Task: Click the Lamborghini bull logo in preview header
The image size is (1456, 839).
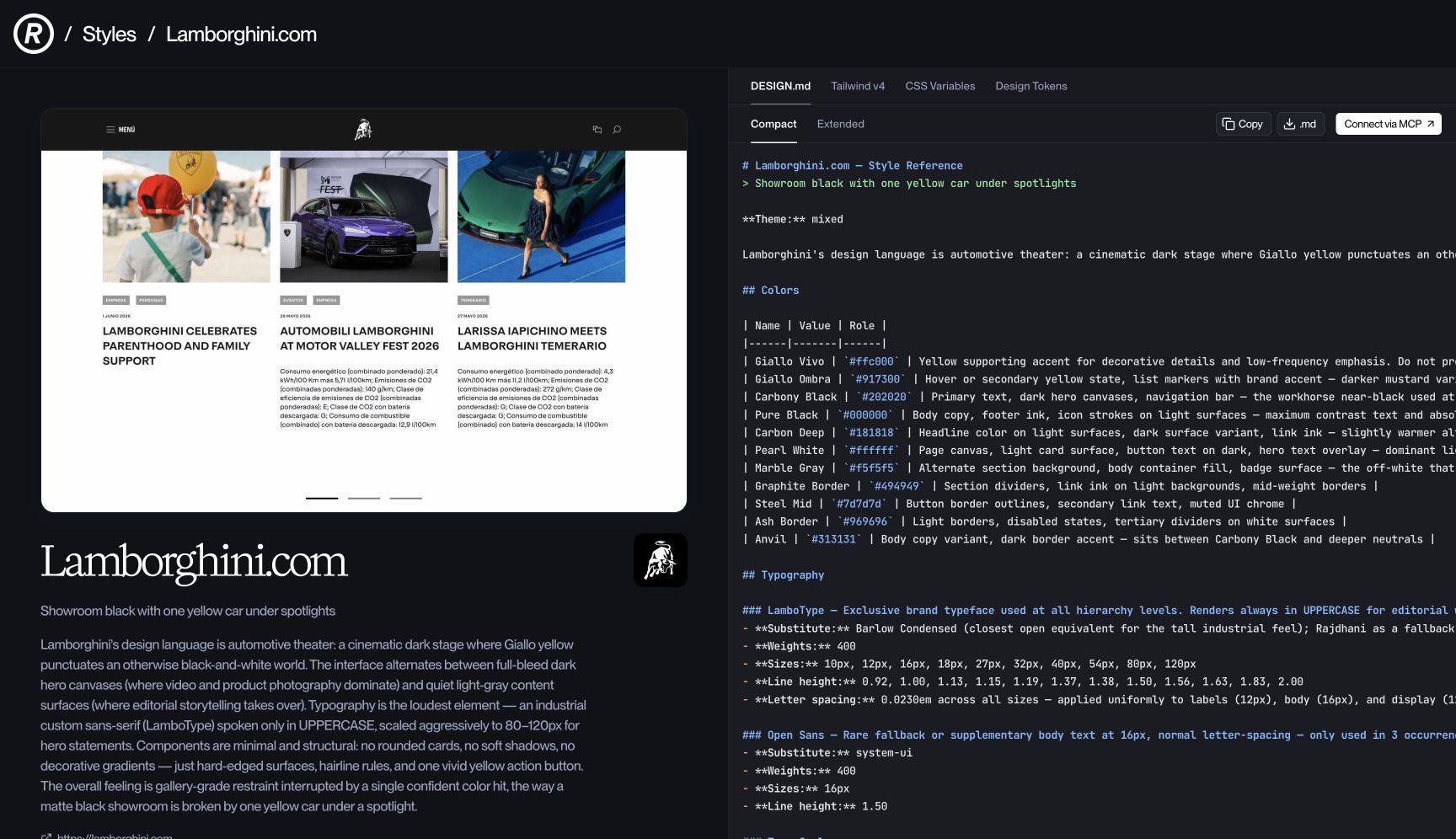Action: click(x=363, y=130)
